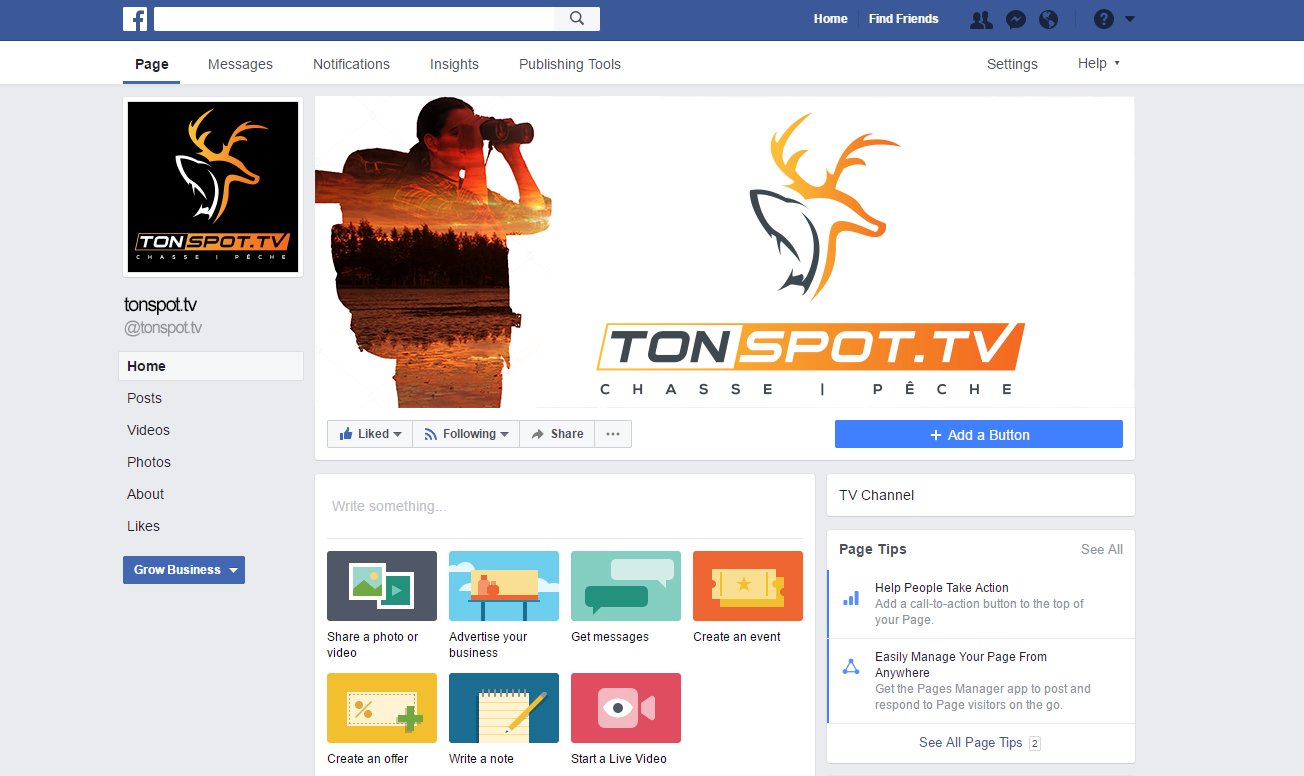Open the Help dropdown in the page bar

1098,63
